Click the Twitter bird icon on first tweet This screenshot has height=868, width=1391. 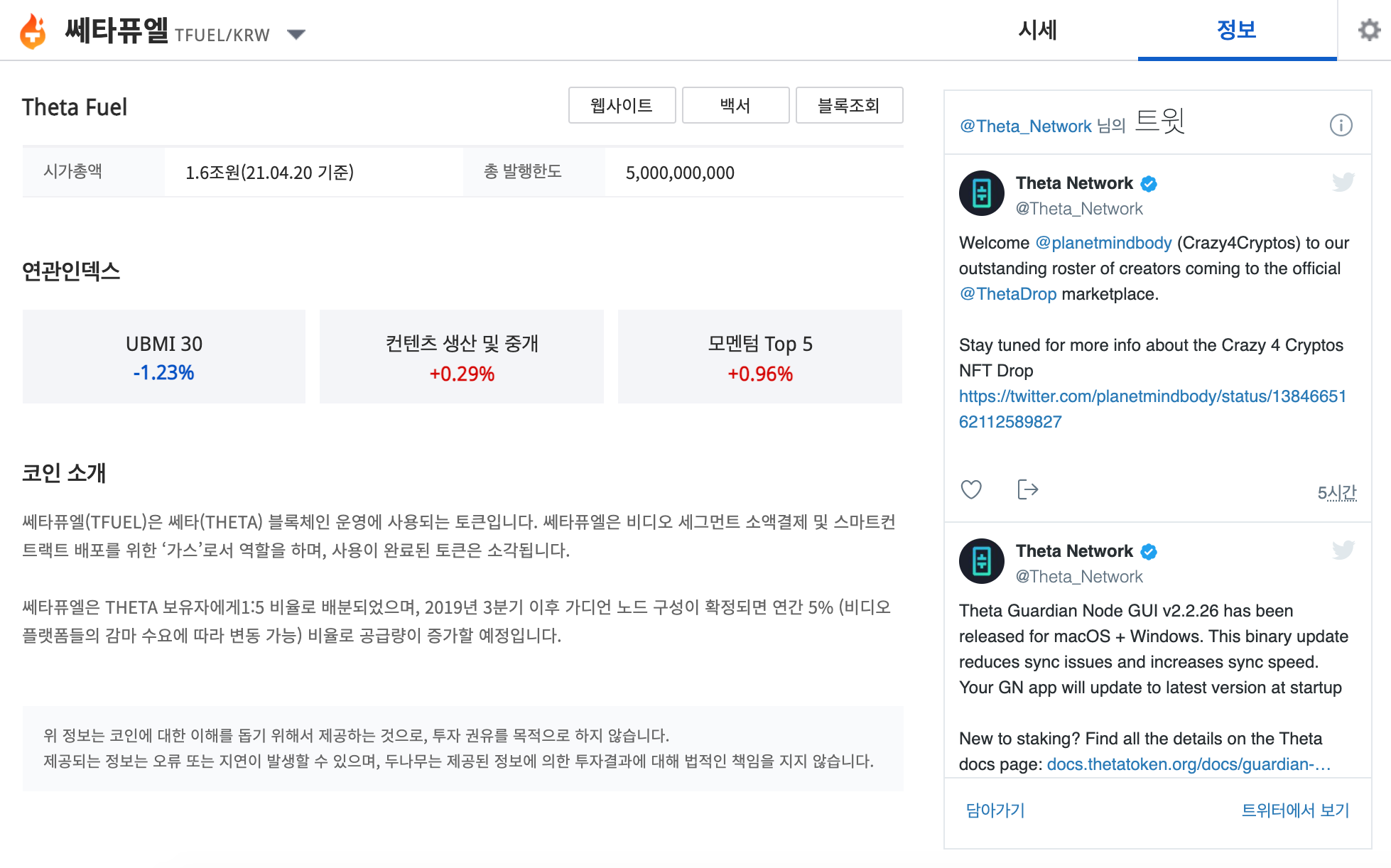[1343, 182]
